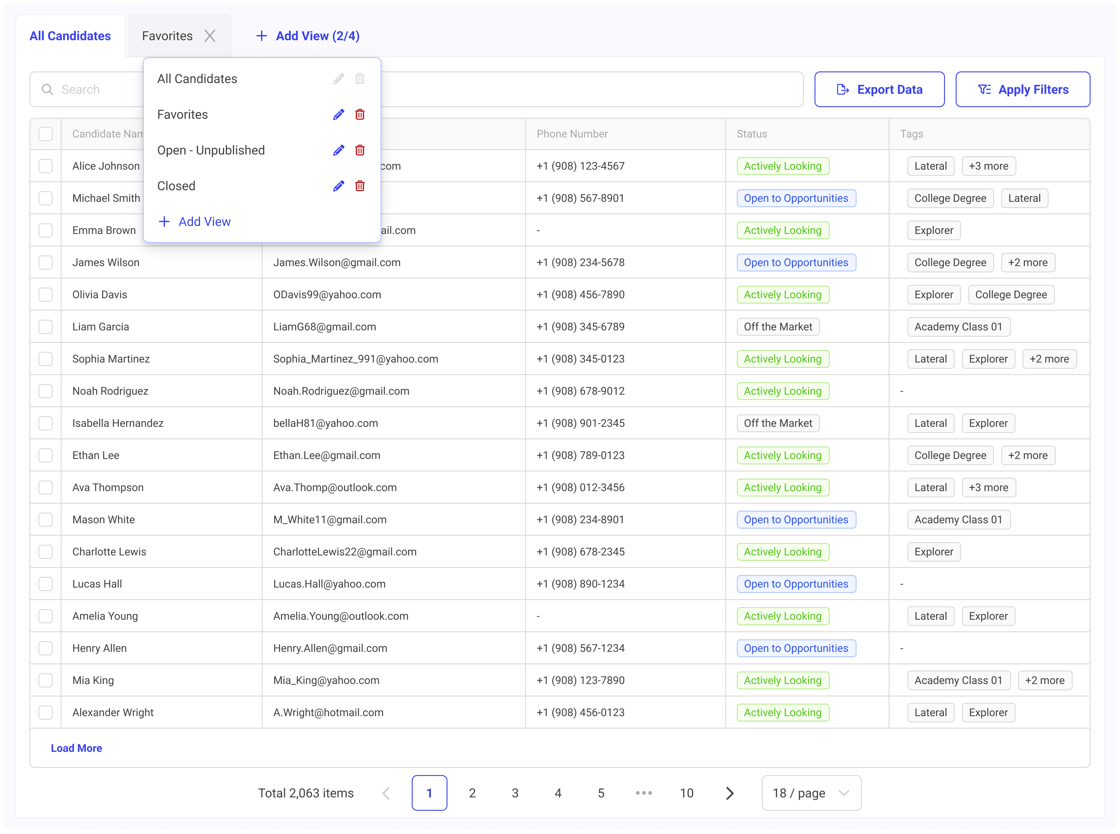This screenshot has width=1120, height=834.
Task: Select the header select-all checkbox
Action: tap(46, 134)
